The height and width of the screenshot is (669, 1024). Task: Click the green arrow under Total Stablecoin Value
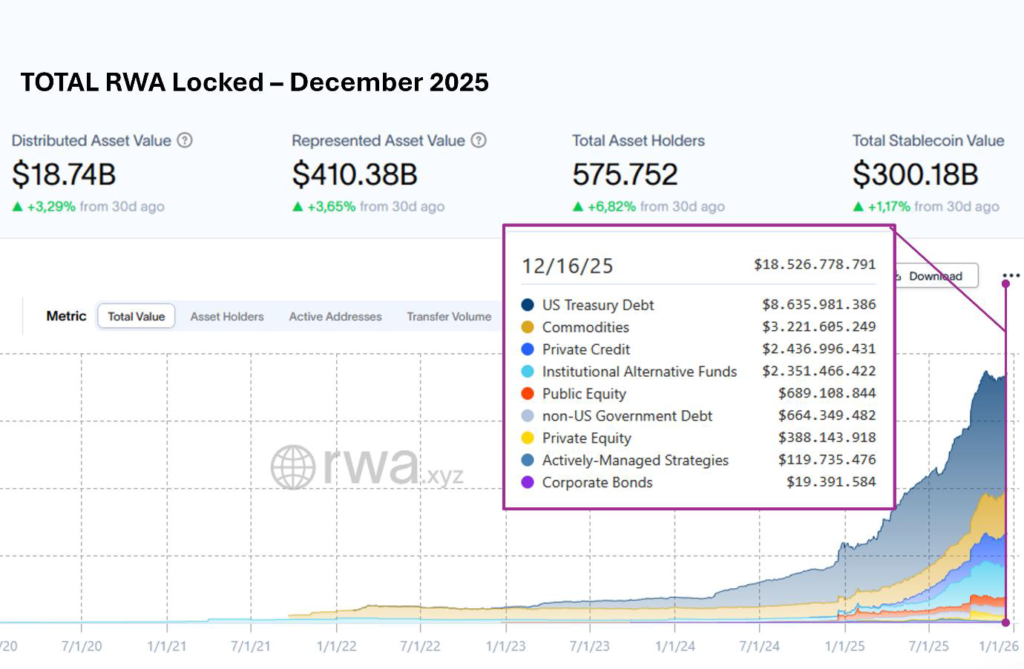coord(858,207)
